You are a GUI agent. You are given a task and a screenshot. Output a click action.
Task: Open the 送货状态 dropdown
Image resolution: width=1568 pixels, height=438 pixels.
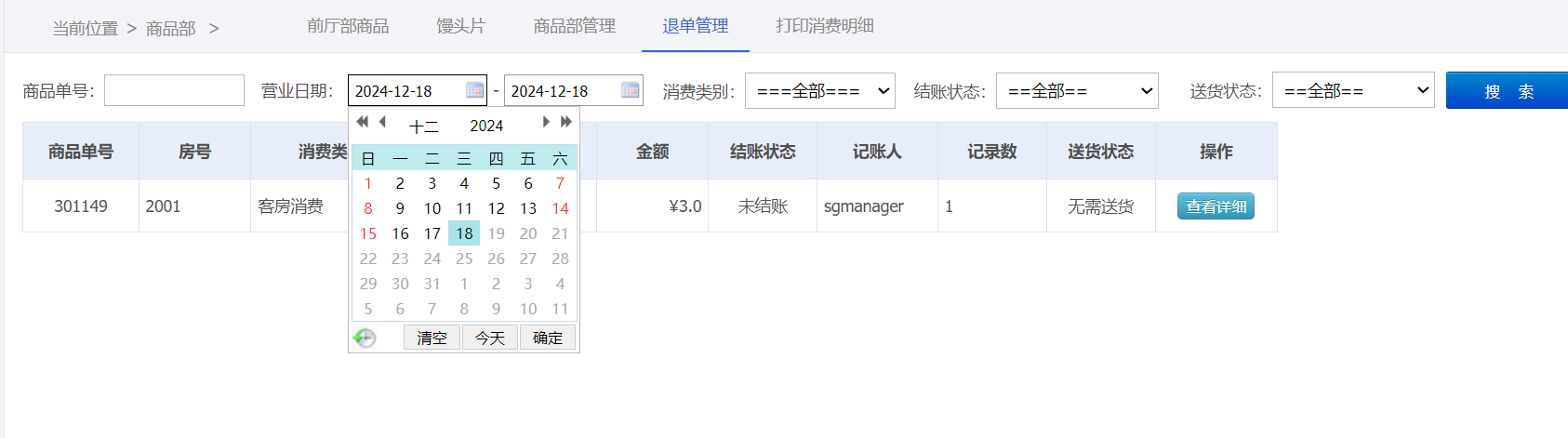click(x=1353, y=90)
